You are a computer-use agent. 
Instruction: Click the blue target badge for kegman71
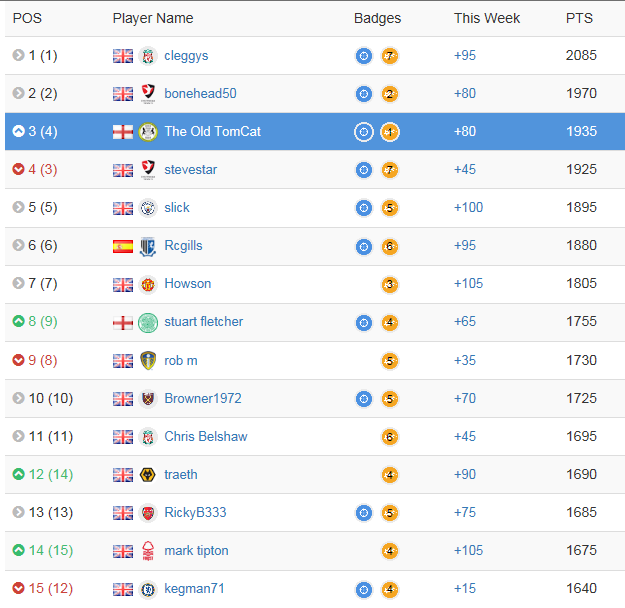coord(364,589)
